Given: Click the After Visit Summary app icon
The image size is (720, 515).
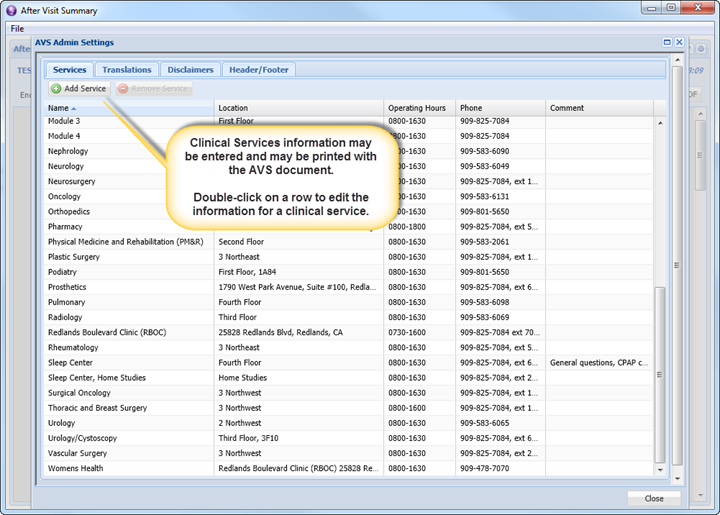Looking at the screenshot, I should pyautogui.click(x=11, y=10).
